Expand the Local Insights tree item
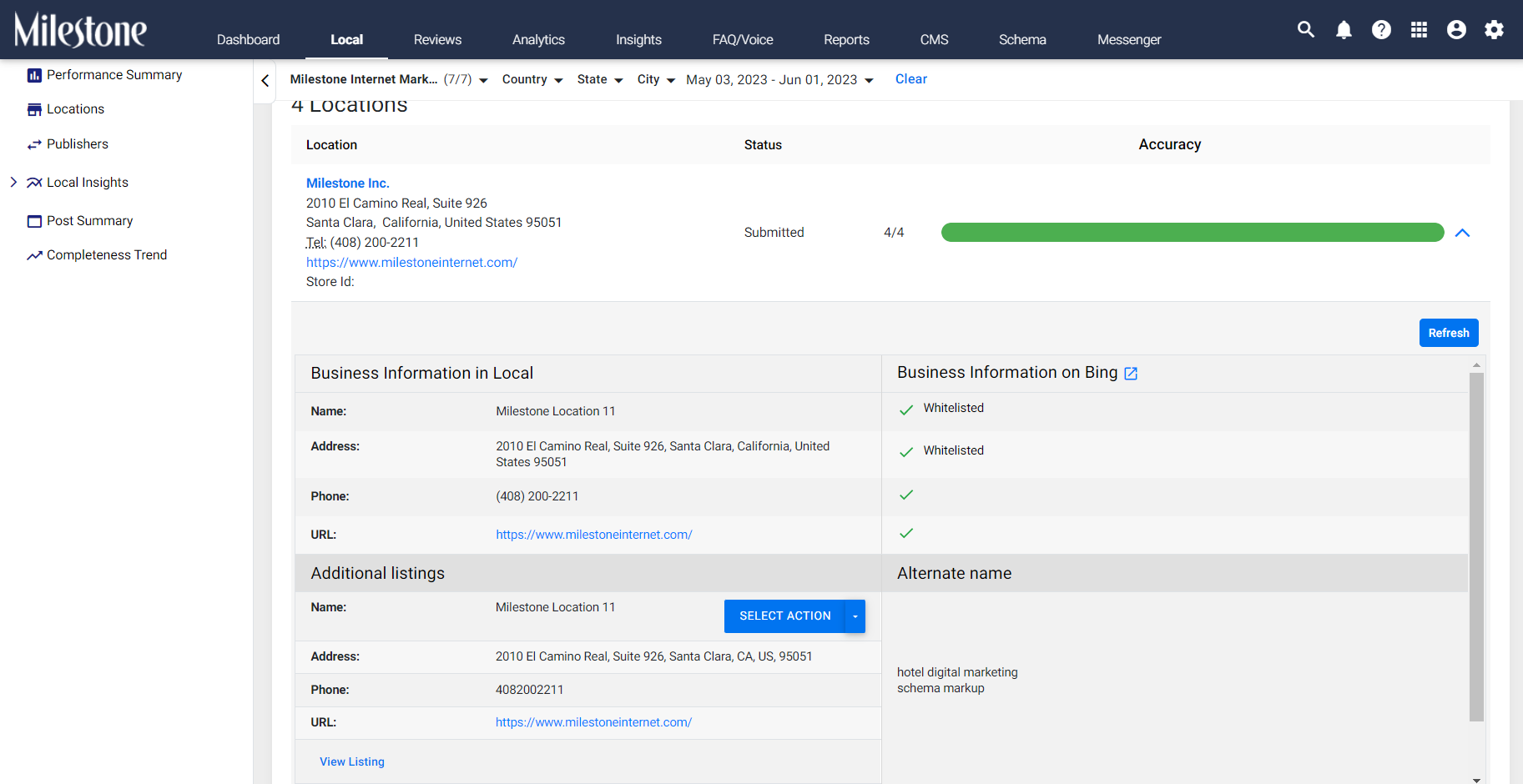Viewport: 1523px width, 784px height. coord(13,182)
